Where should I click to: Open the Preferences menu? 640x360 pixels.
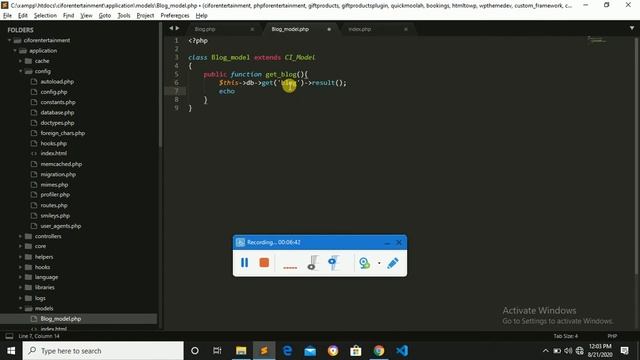coord(175,16)
